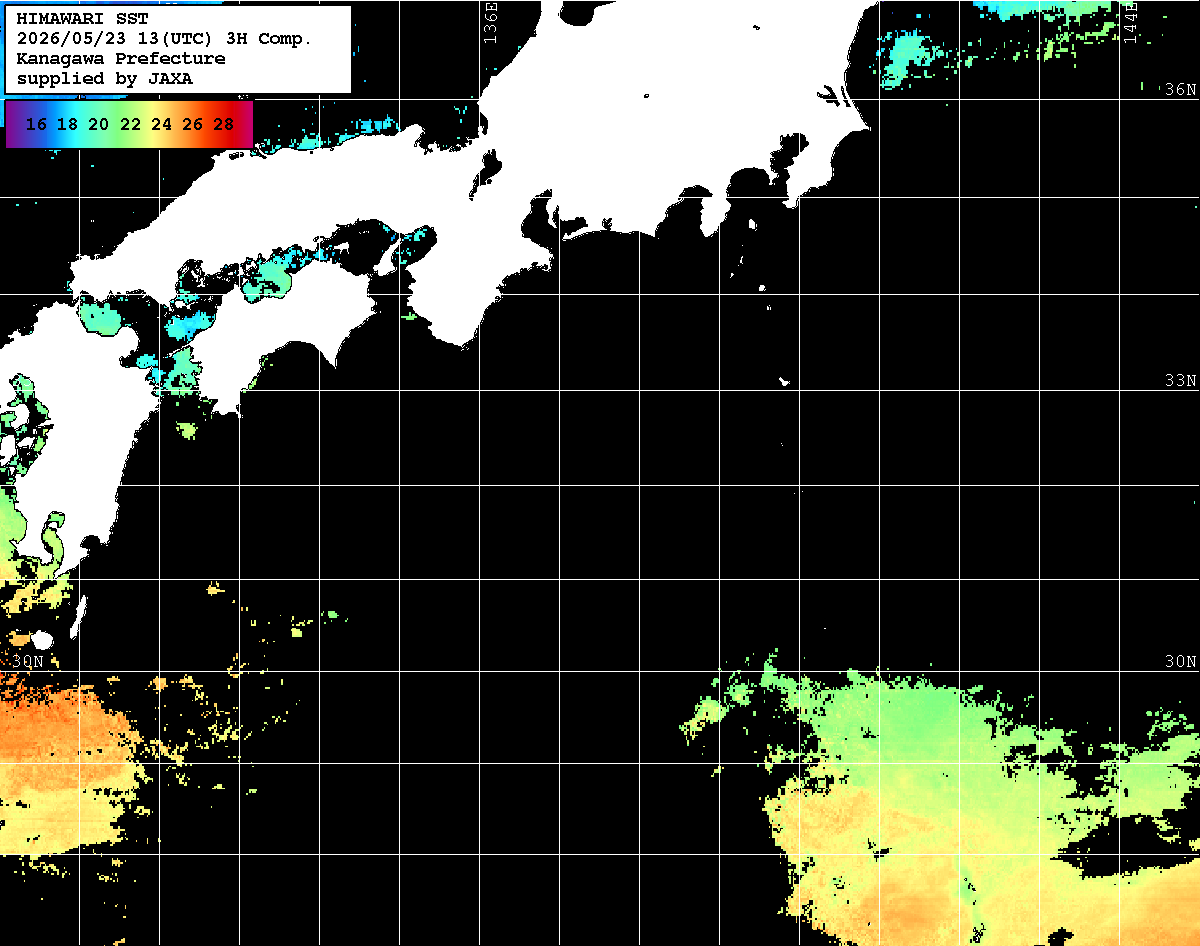Click the 18 value on color scale
The height and width of the screenshot is (946, 1200).
[x=68, y=125]
